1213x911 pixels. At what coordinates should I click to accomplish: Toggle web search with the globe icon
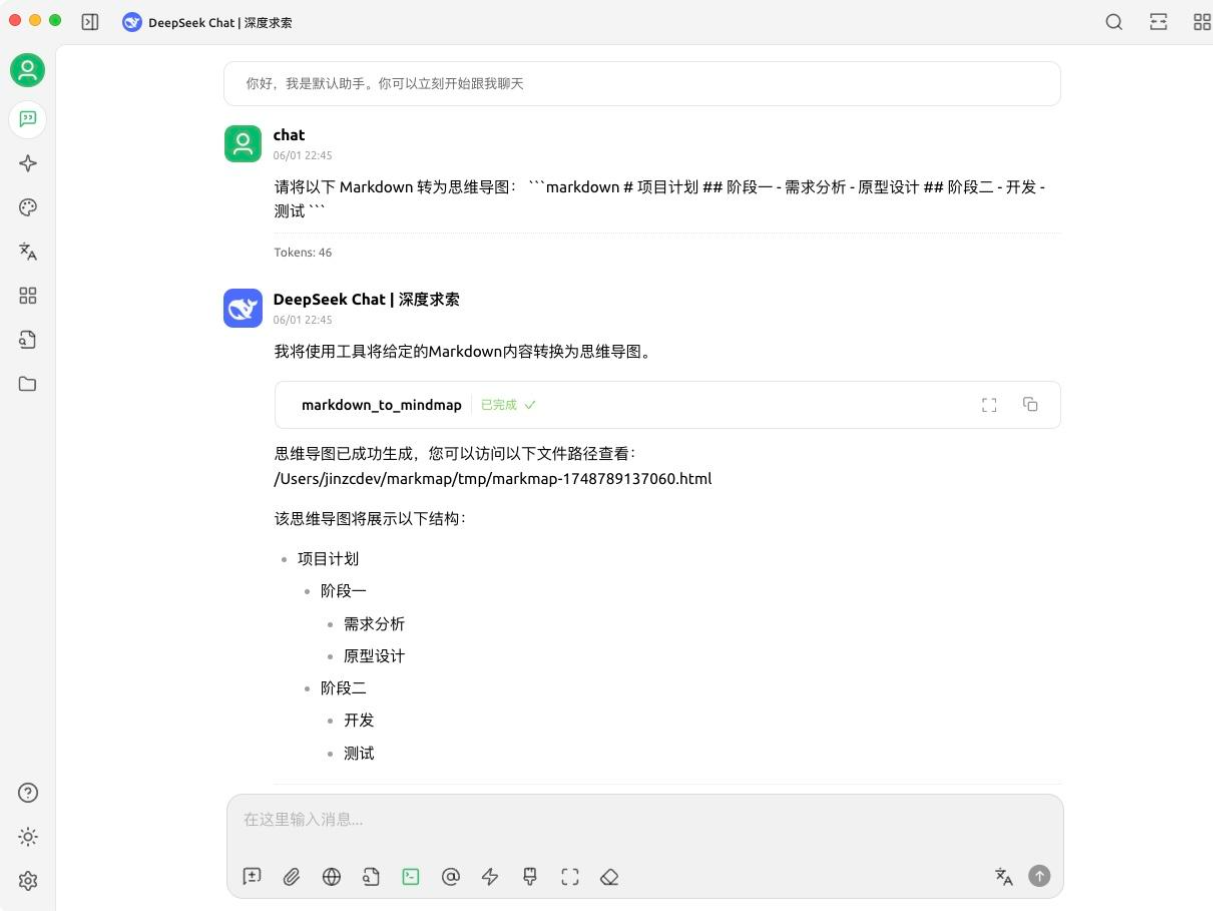tap(332, 877)
